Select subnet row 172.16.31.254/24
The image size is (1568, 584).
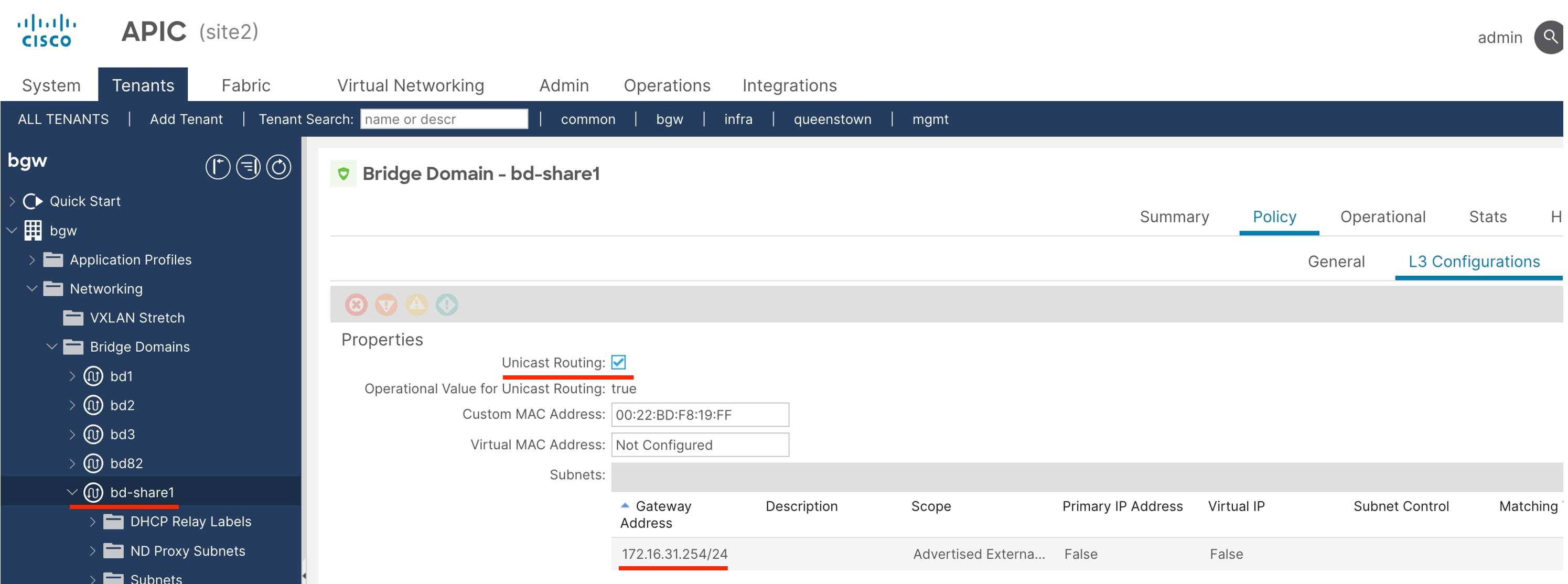pyautogui.click(x=1087, y=554)
